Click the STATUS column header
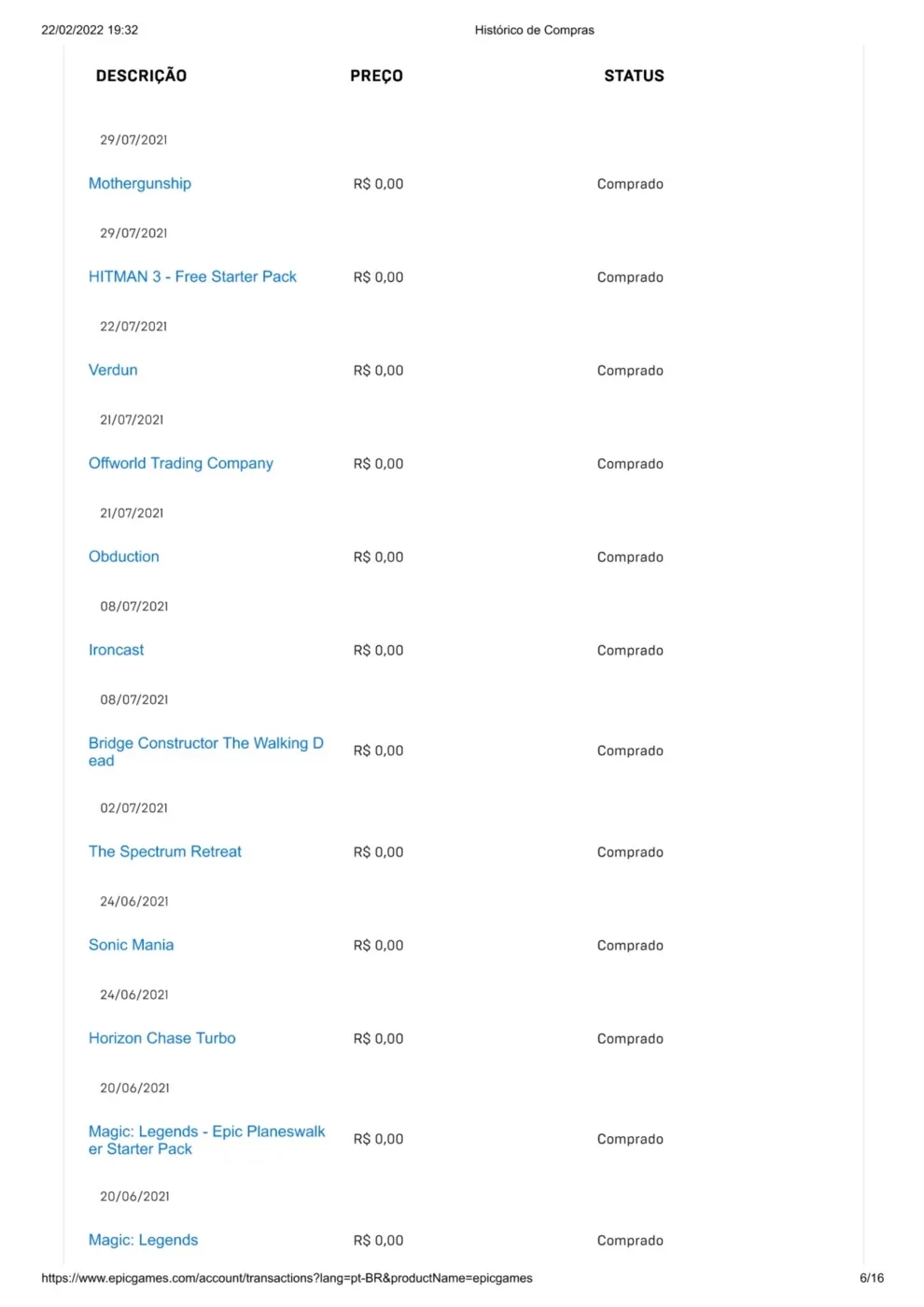The image size is (924, 1307). [x=635, y=76]
